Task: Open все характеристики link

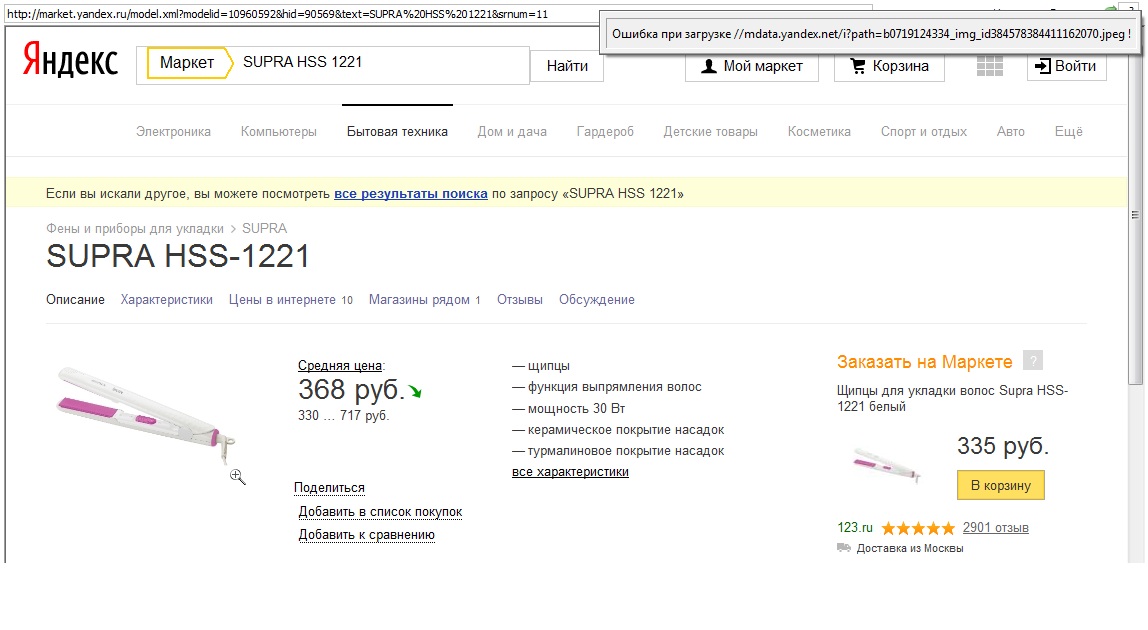Action: coord(570,472)
